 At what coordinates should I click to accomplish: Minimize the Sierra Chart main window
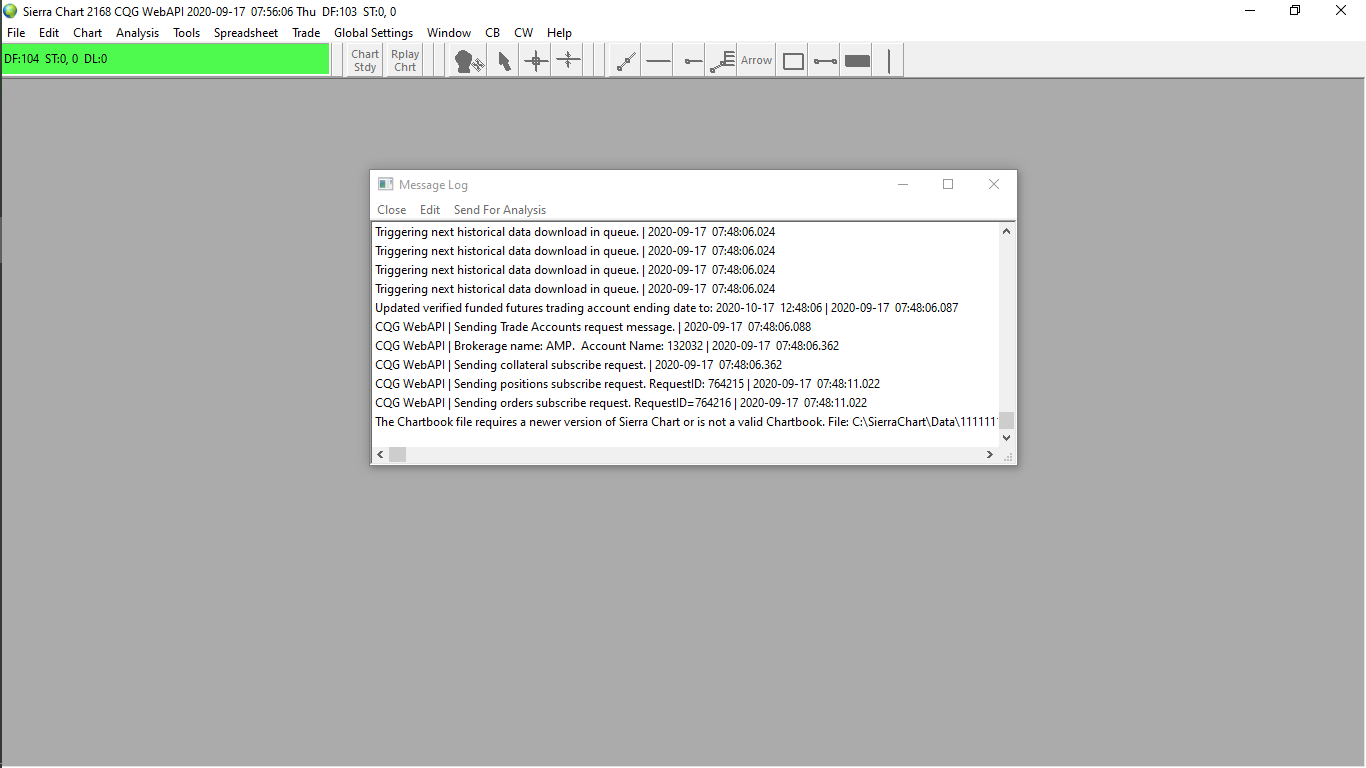point(1250,11)
